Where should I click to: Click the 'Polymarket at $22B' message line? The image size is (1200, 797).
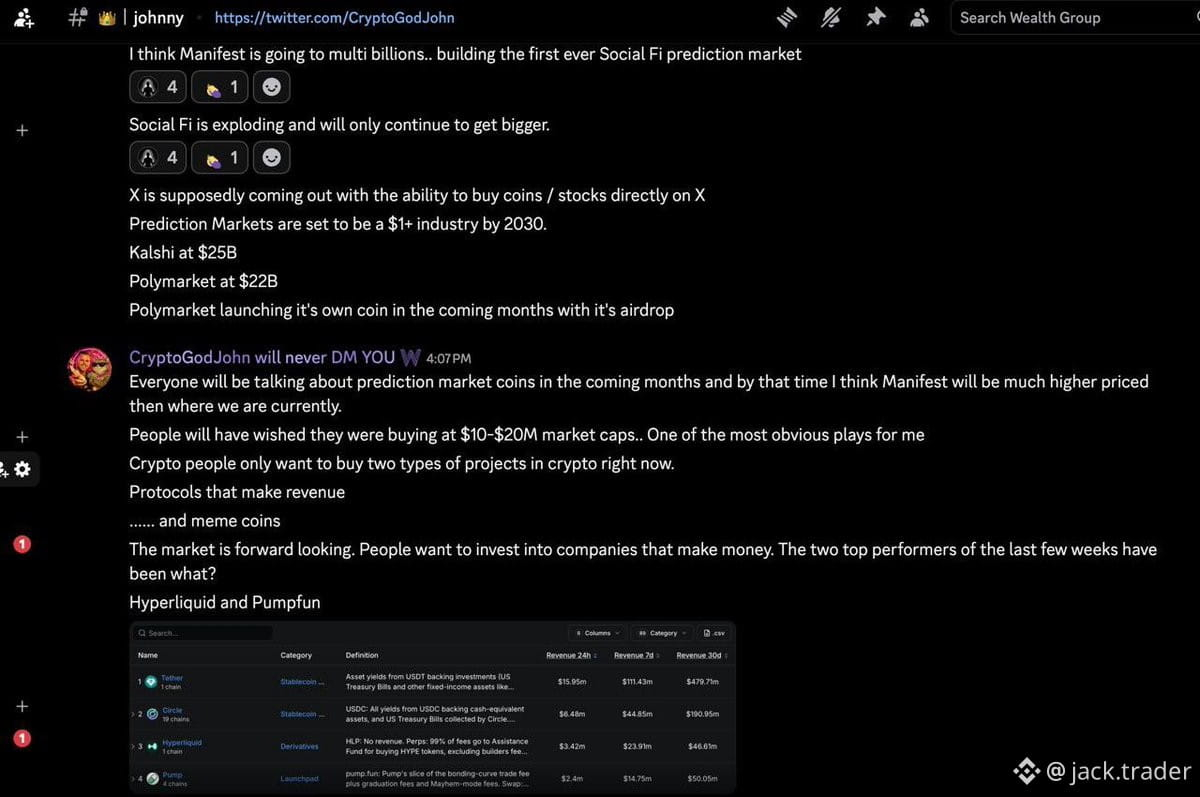coord(203,281)
